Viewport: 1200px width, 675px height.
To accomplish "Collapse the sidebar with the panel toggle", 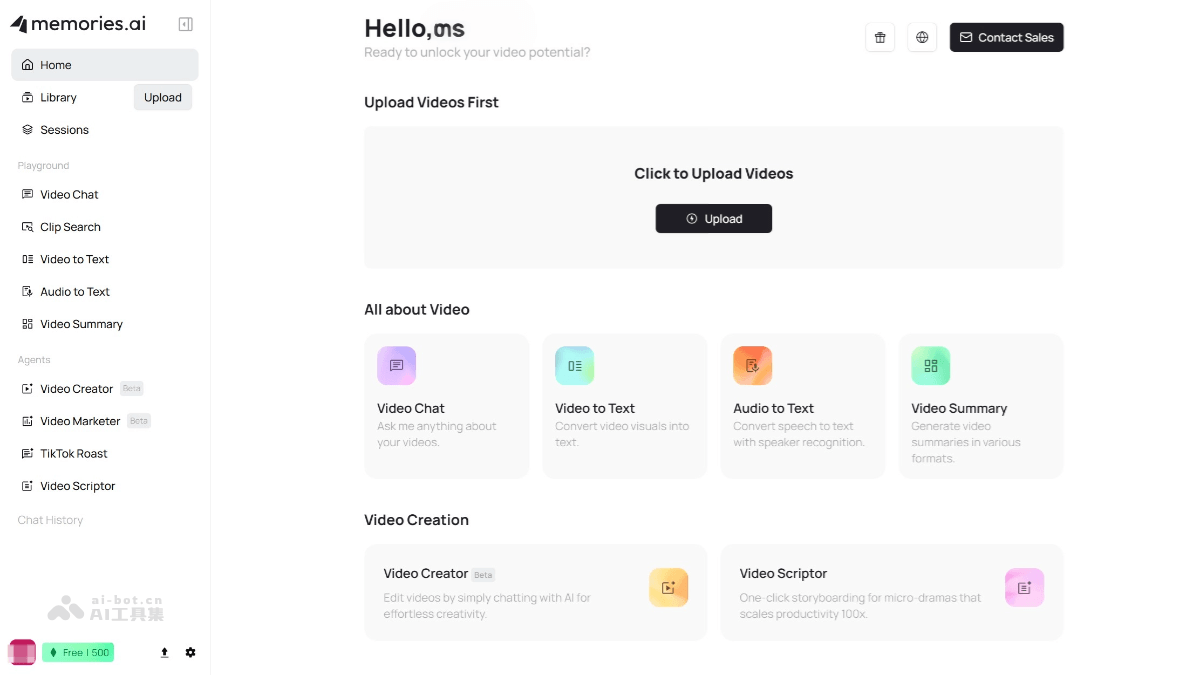I will coord(185,23).
